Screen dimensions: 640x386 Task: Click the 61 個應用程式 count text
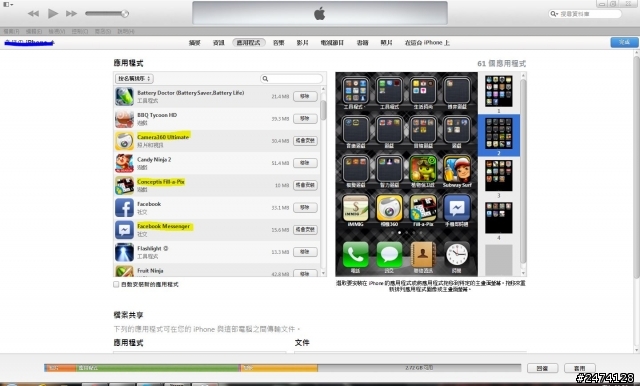(501, 64)
